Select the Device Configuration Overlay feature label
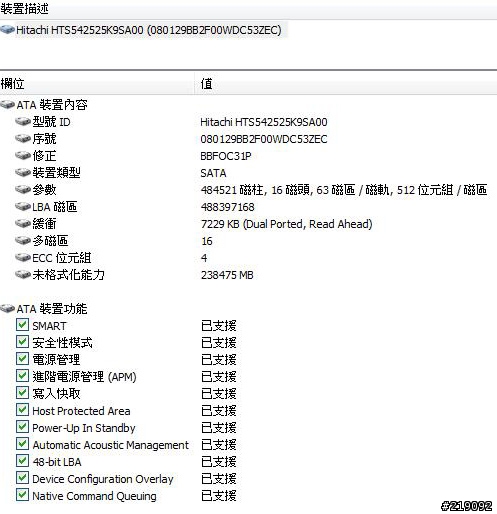 [x=103, y=479]
